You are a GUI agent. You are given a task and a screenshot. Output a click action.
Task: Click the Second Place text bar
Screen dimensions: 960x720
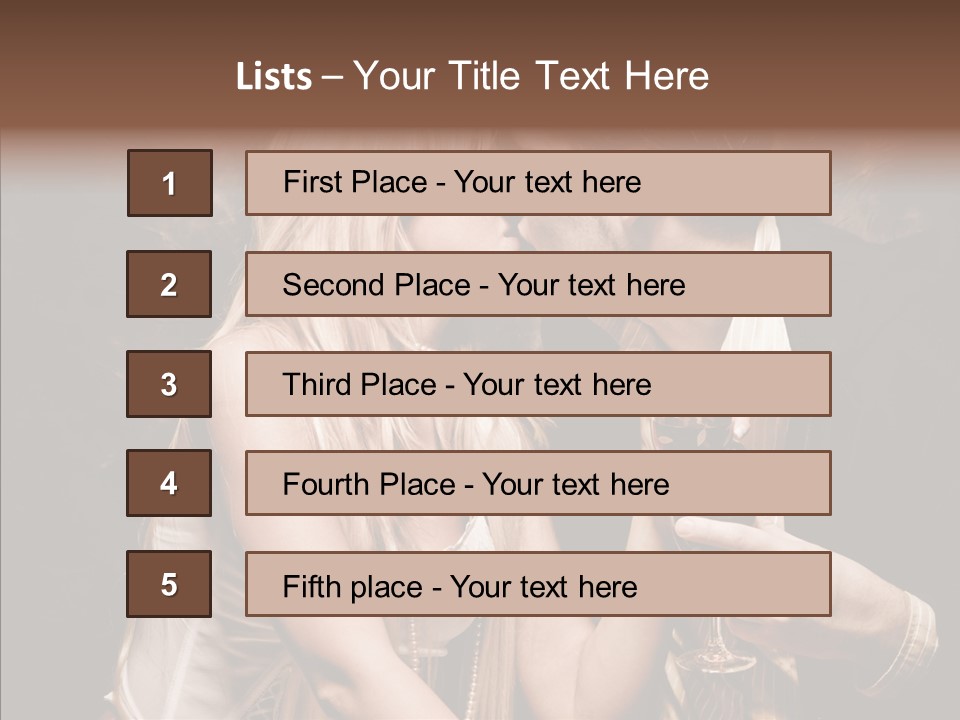point(538,283)
